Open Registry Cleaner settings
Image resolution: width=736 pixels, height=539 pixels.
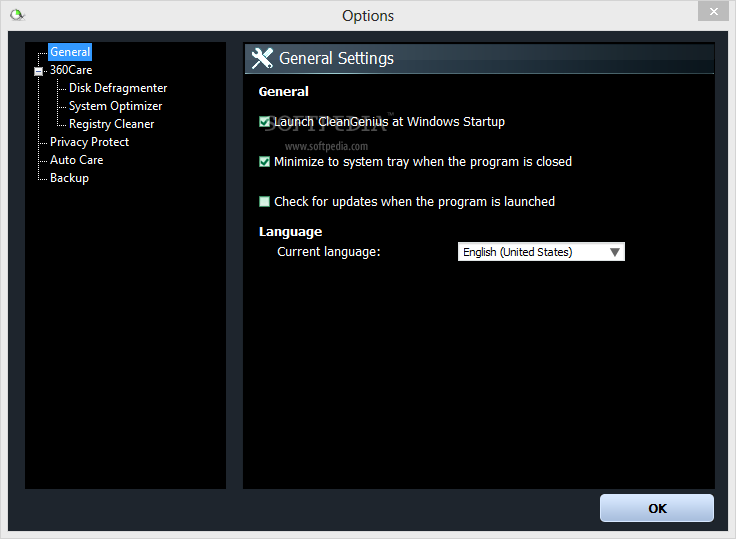coord(111,124)
